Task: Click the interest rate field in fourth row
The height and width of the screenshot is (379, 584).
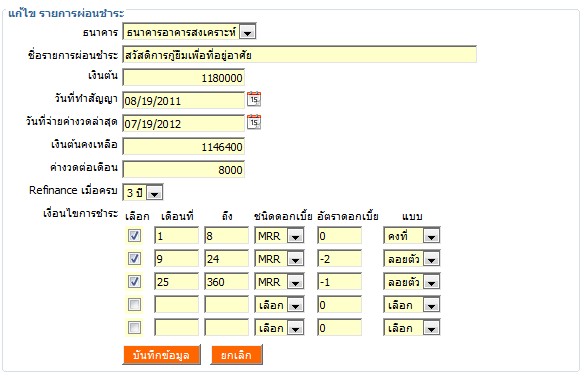Action: point(340,305)
